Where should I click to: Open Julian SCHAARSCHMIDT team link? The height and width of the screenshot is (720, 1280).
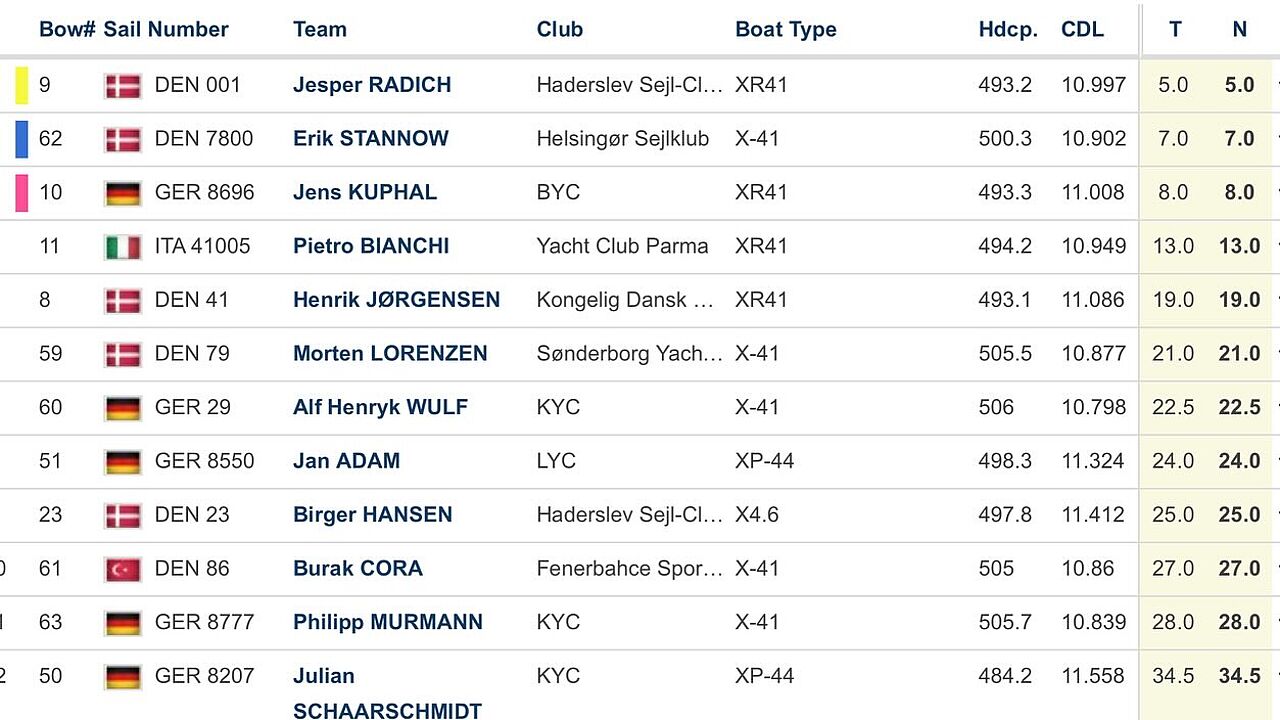click(387, 693)
